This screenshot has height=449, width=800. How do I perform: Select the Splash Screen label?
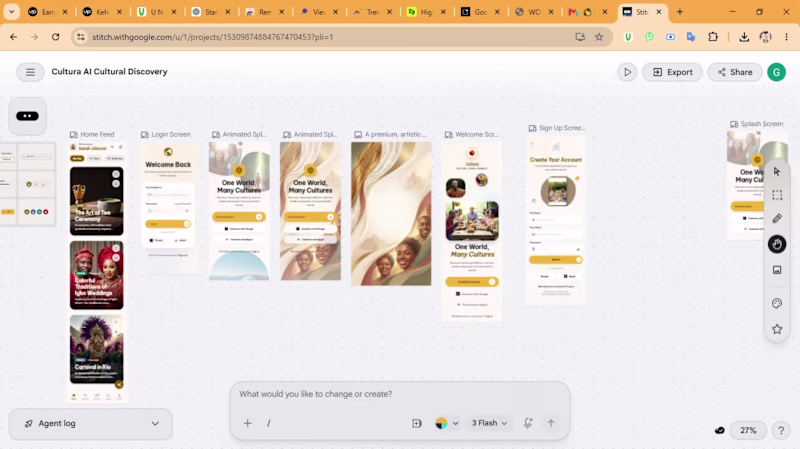point(757,123)
